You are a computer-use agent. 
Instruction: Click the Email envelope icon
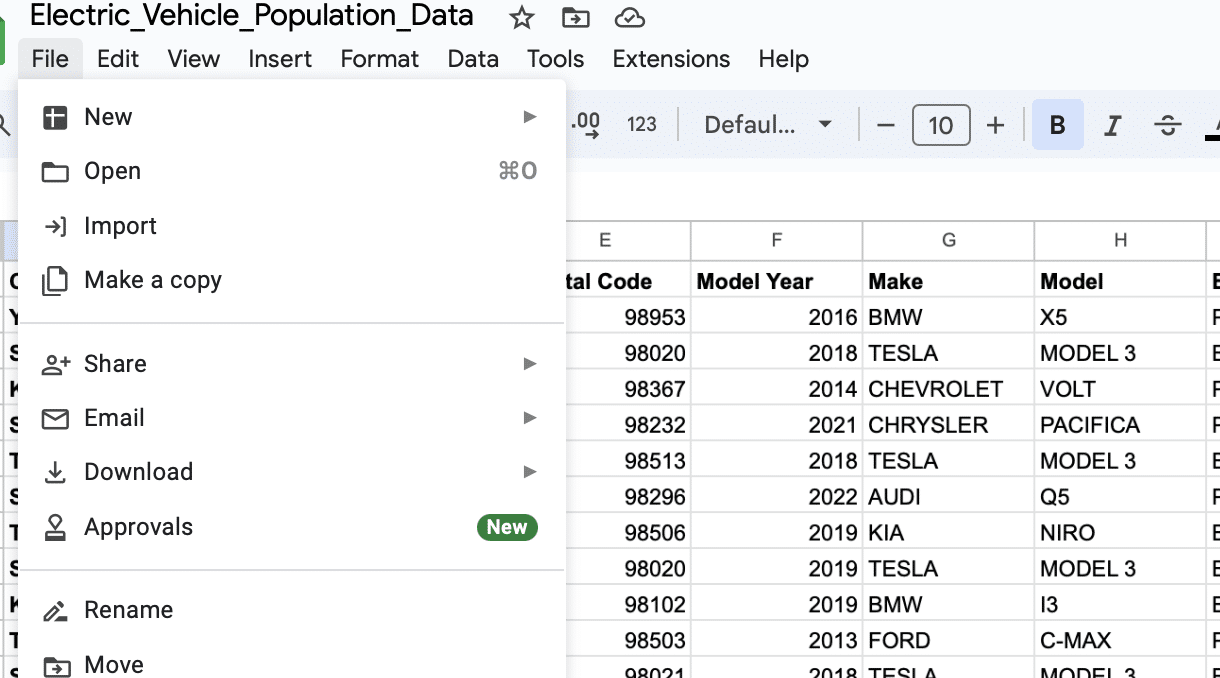[x=55, y=418]
